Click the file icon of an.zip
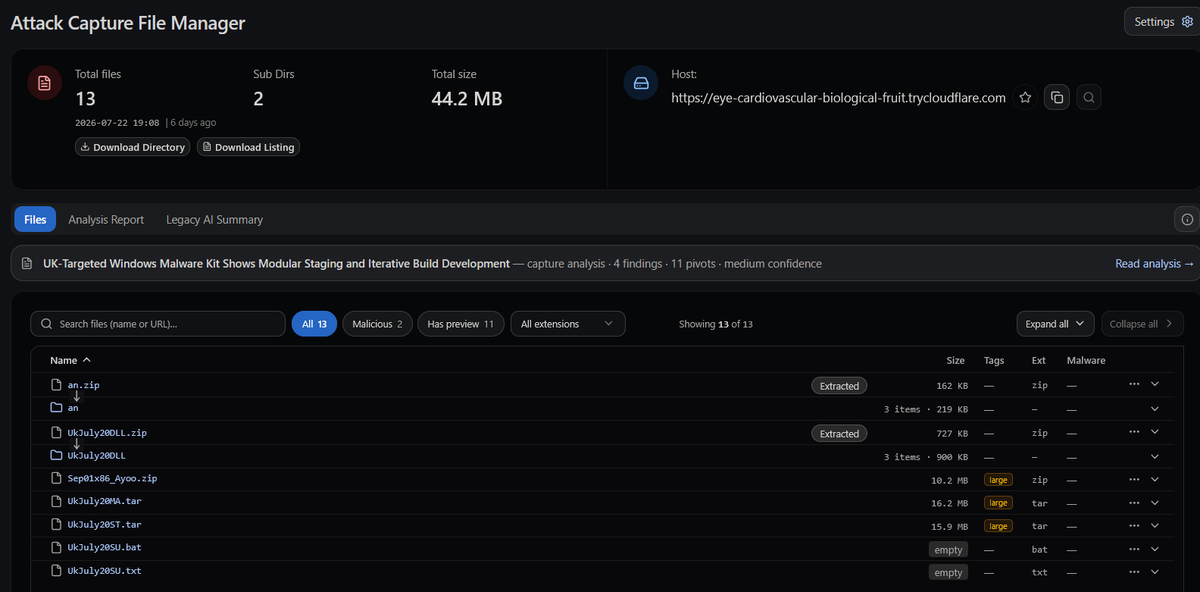The height and width of the screenshot is (592, 1200). pos(56,385)
